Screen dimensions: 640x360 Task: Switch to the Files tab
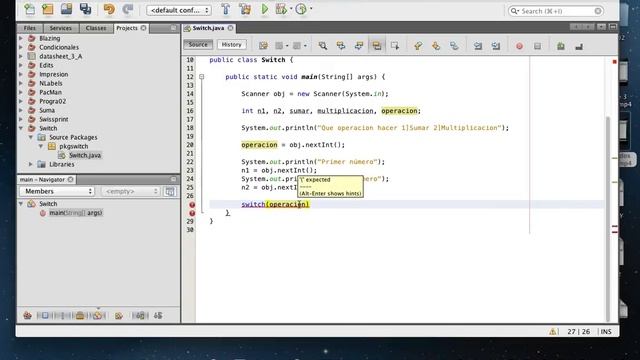click(29, 28)
